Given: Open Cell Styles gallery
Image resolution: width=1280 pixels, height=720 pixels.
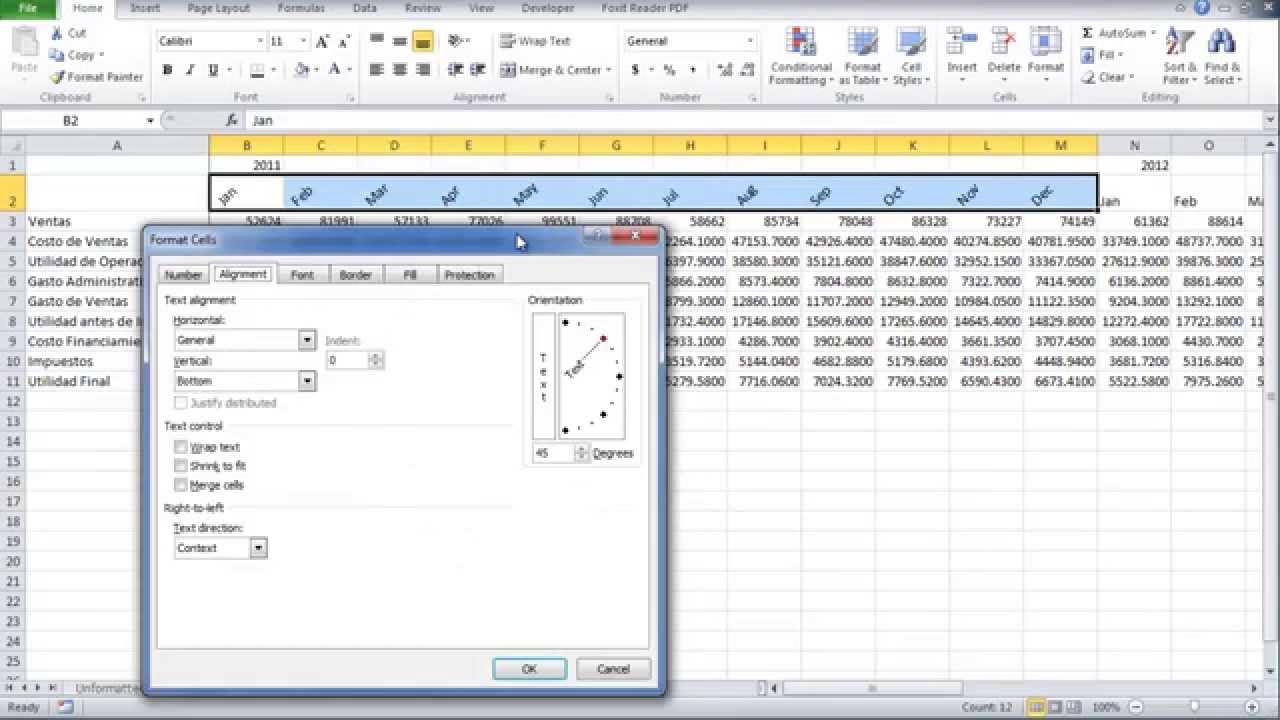Looking at the screenshot, I should [x=909, y=56].
